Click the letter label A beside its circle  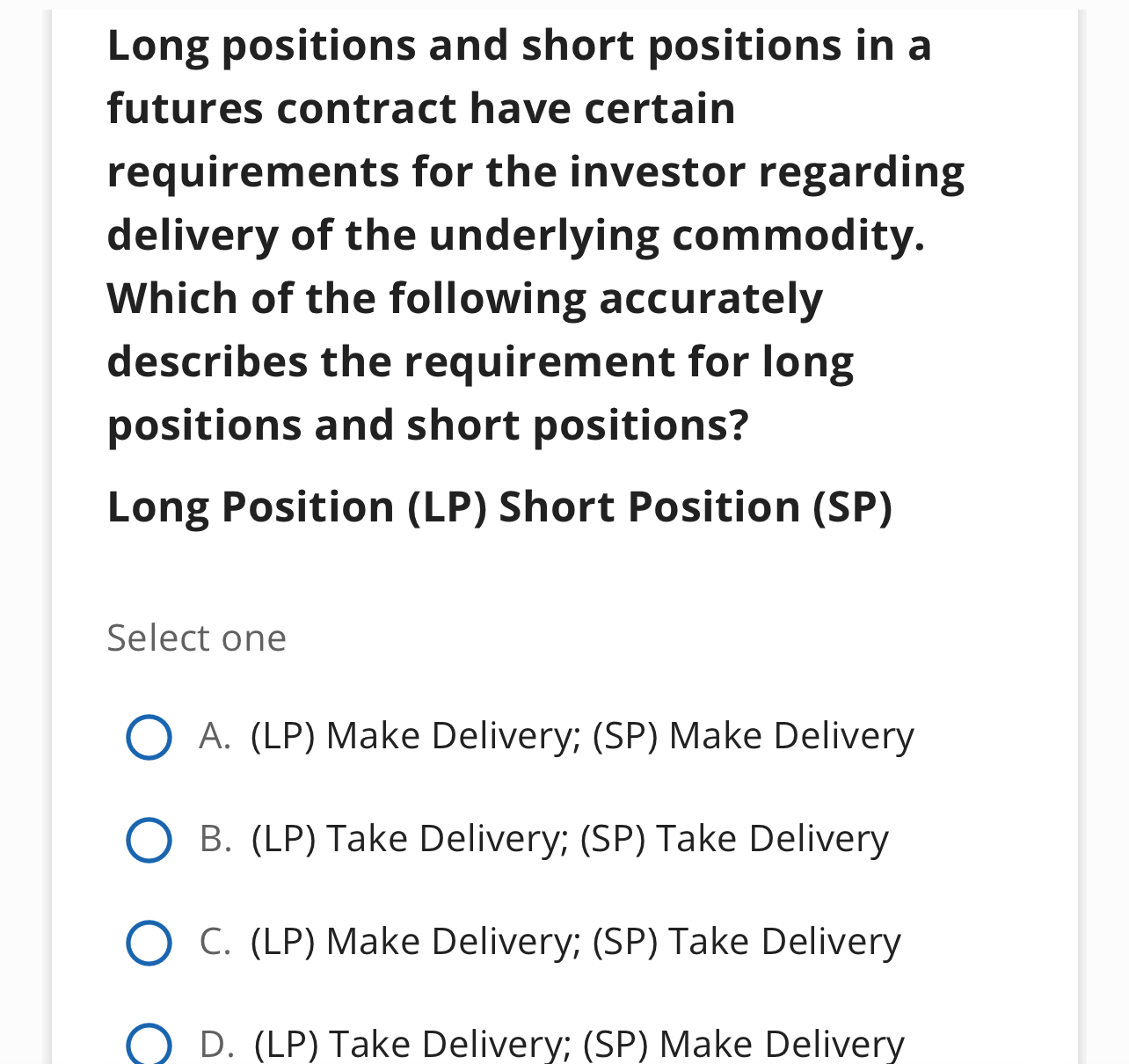click(x=215, y=737)
